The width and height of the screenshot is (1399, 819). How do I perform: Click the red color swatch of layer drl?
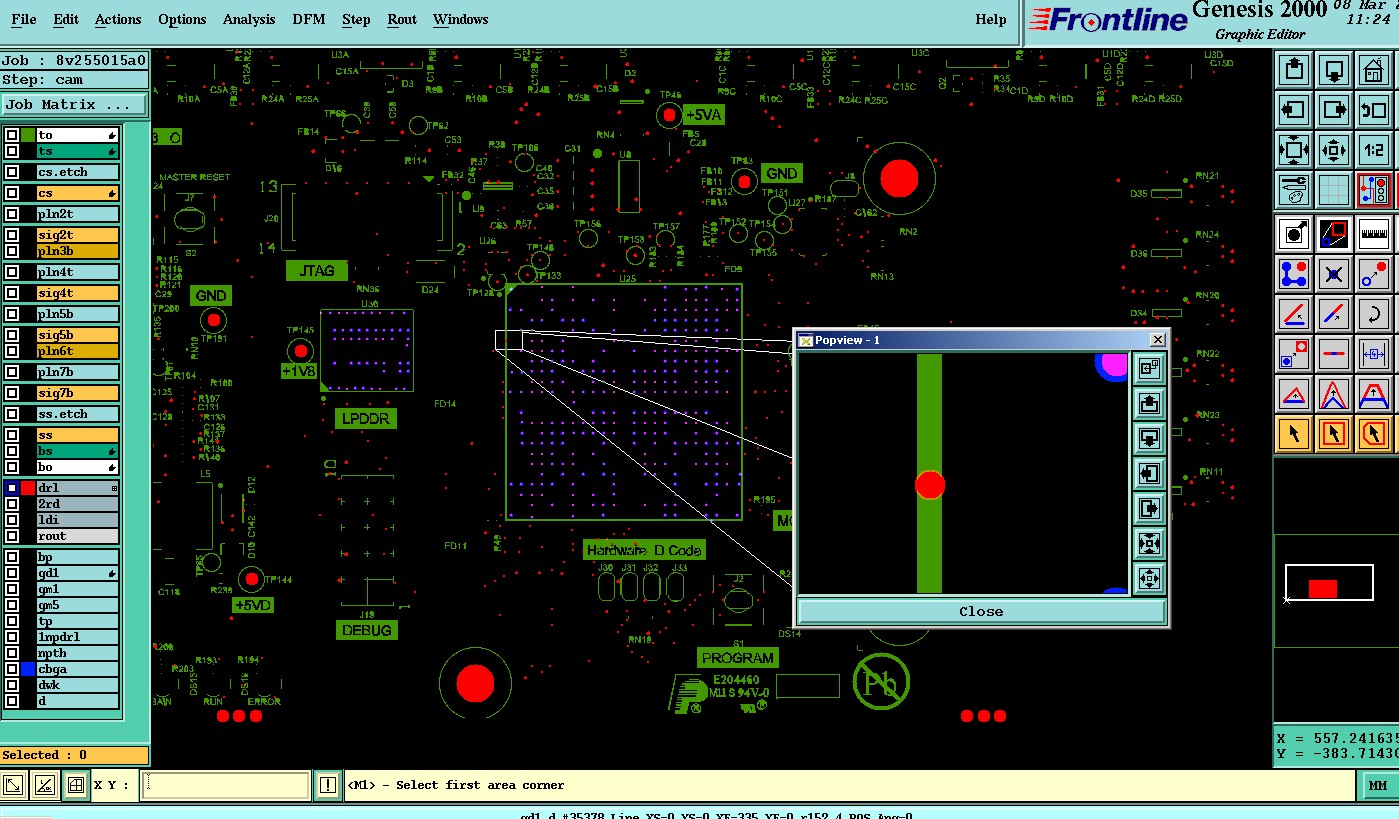tap(28, 488)
